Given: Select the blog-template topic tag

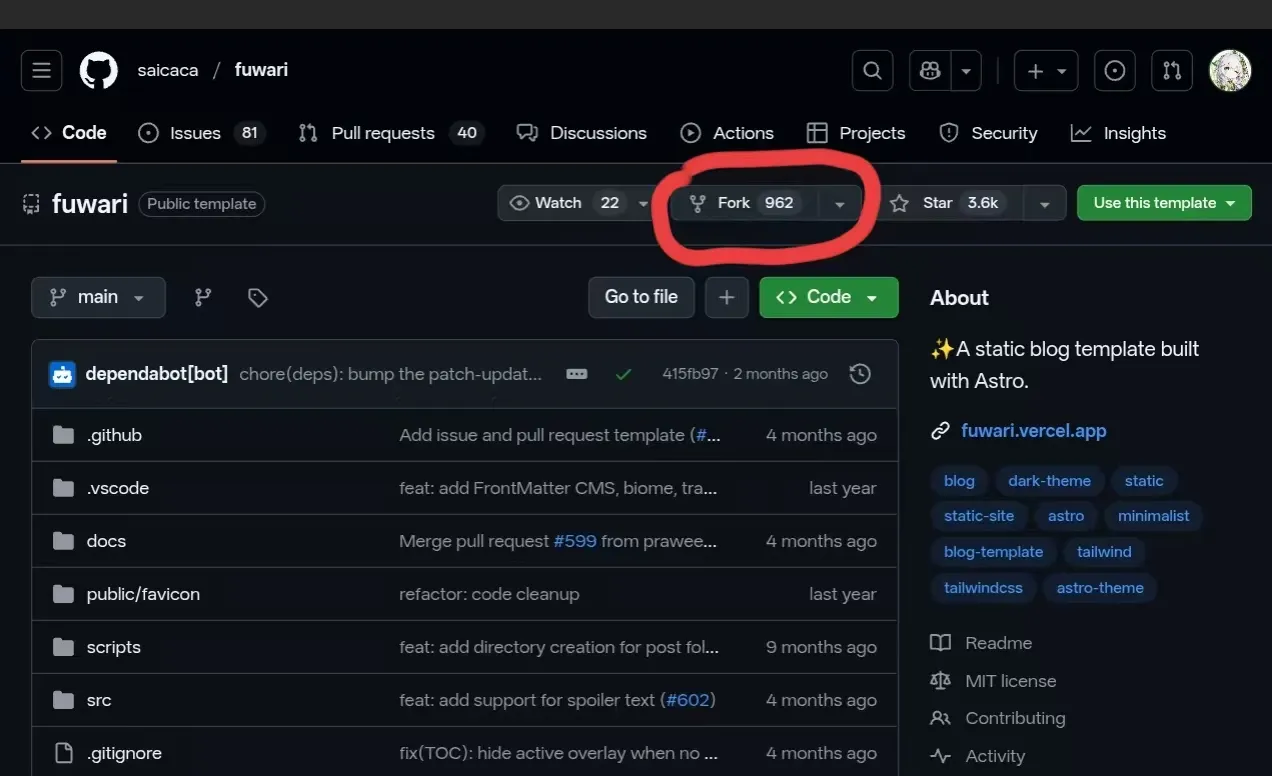Looking at the screenshot, I should click(x=993, y=552).
